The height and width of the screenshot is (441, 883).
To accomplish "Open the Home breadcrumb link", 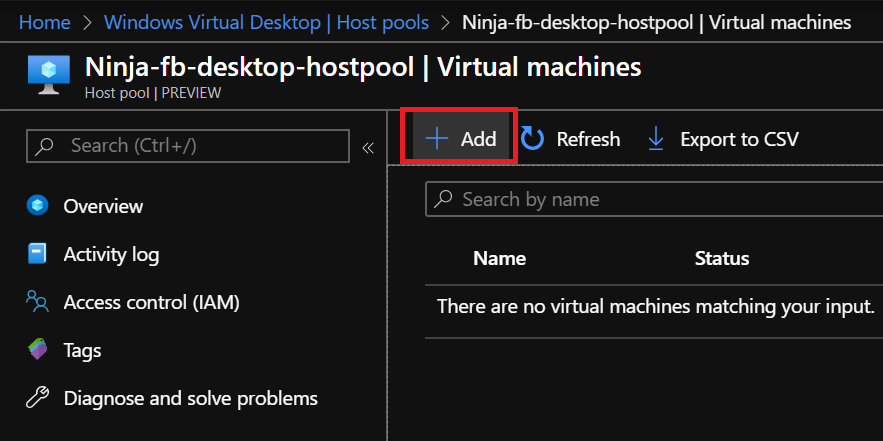I will point(45,23).
